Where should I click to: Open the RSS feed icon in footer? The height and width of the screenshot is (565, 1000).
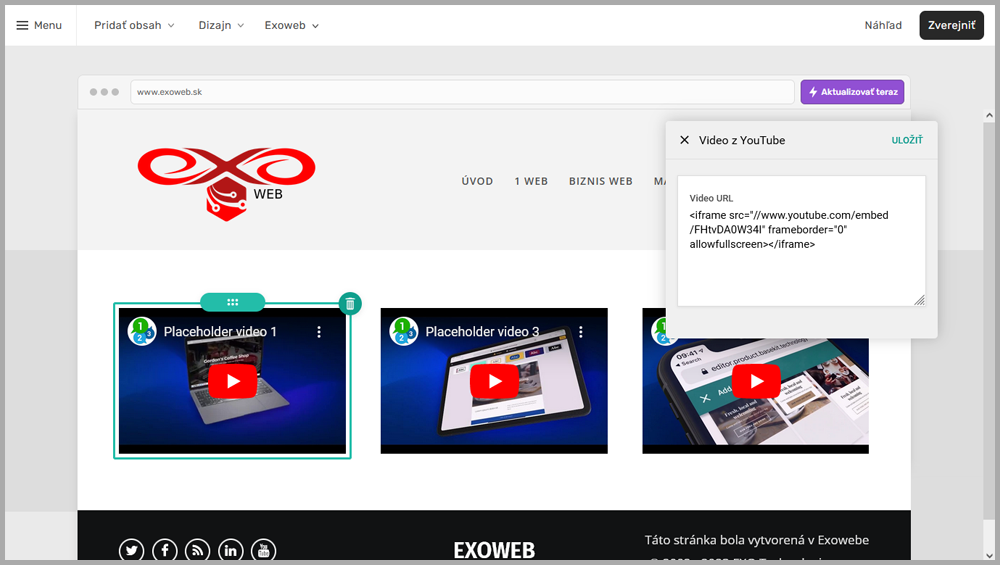pos(197,550)
